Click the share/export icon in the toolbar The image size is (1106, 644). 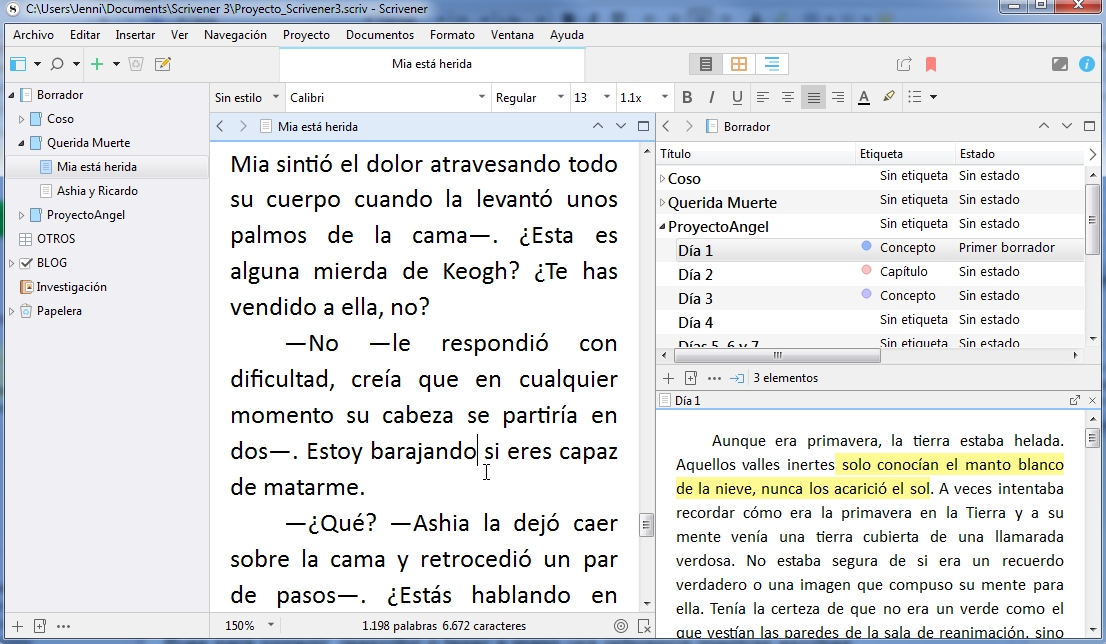[x=904, y=64]
